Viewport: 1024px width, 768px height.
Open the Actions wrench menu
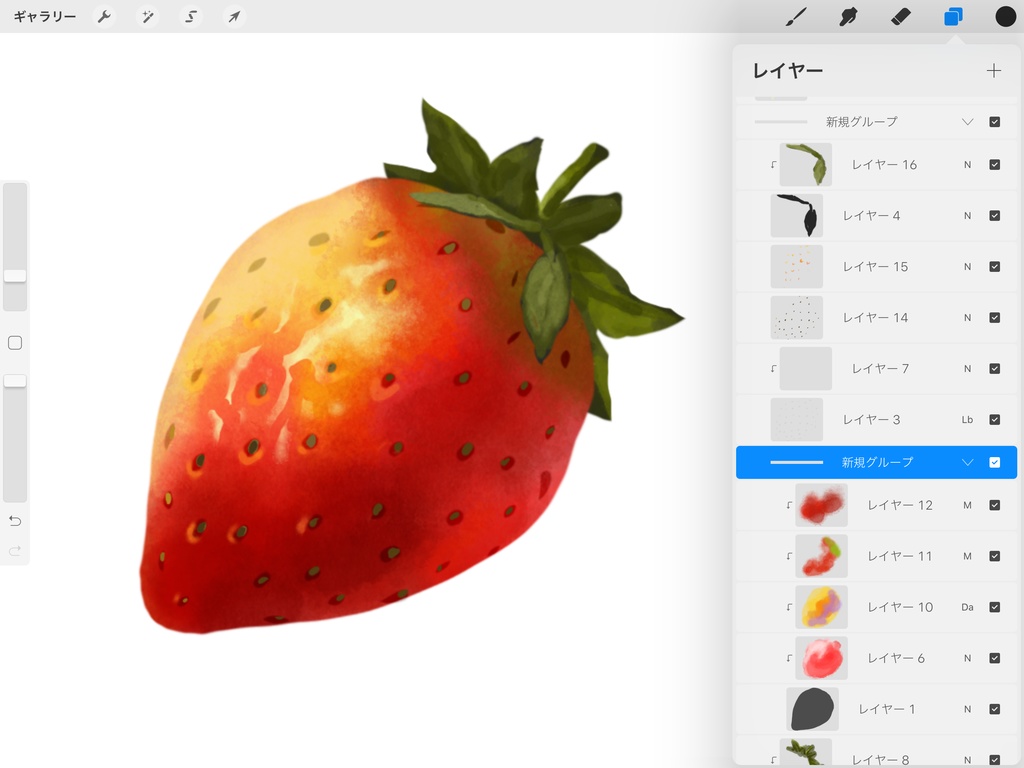(104, 17)
